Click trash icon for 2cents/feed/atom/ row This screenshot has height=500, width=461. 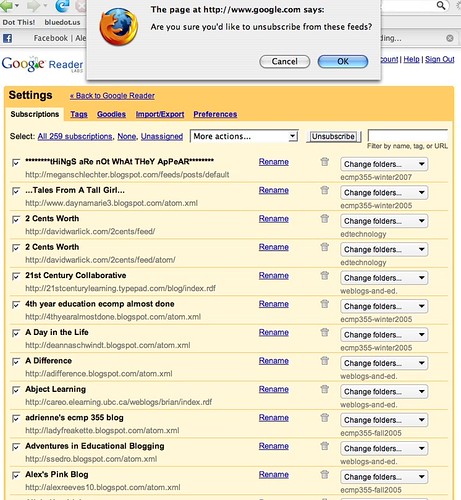324,247
